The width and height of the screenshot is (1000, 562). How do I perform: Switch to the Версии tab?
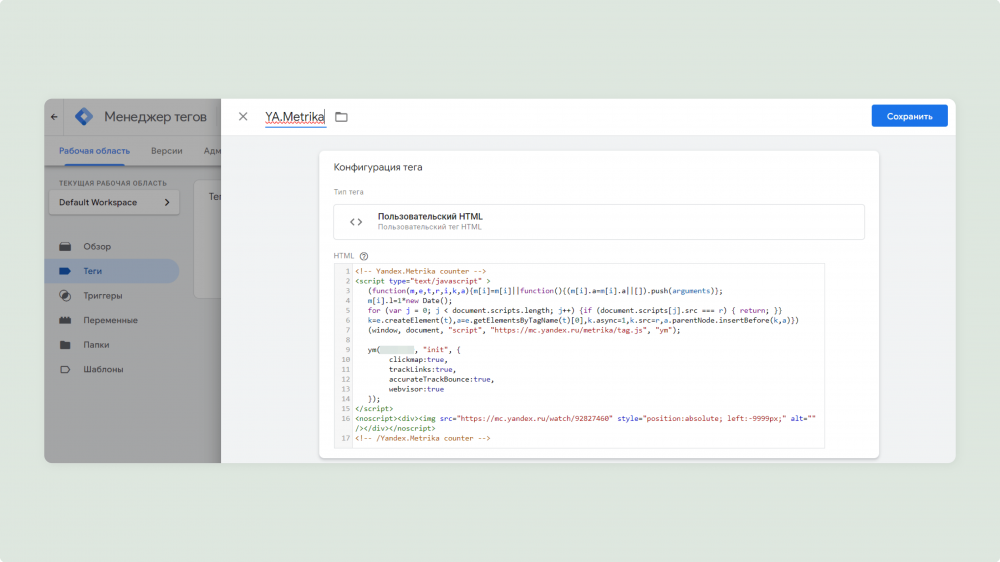[166, 151]
